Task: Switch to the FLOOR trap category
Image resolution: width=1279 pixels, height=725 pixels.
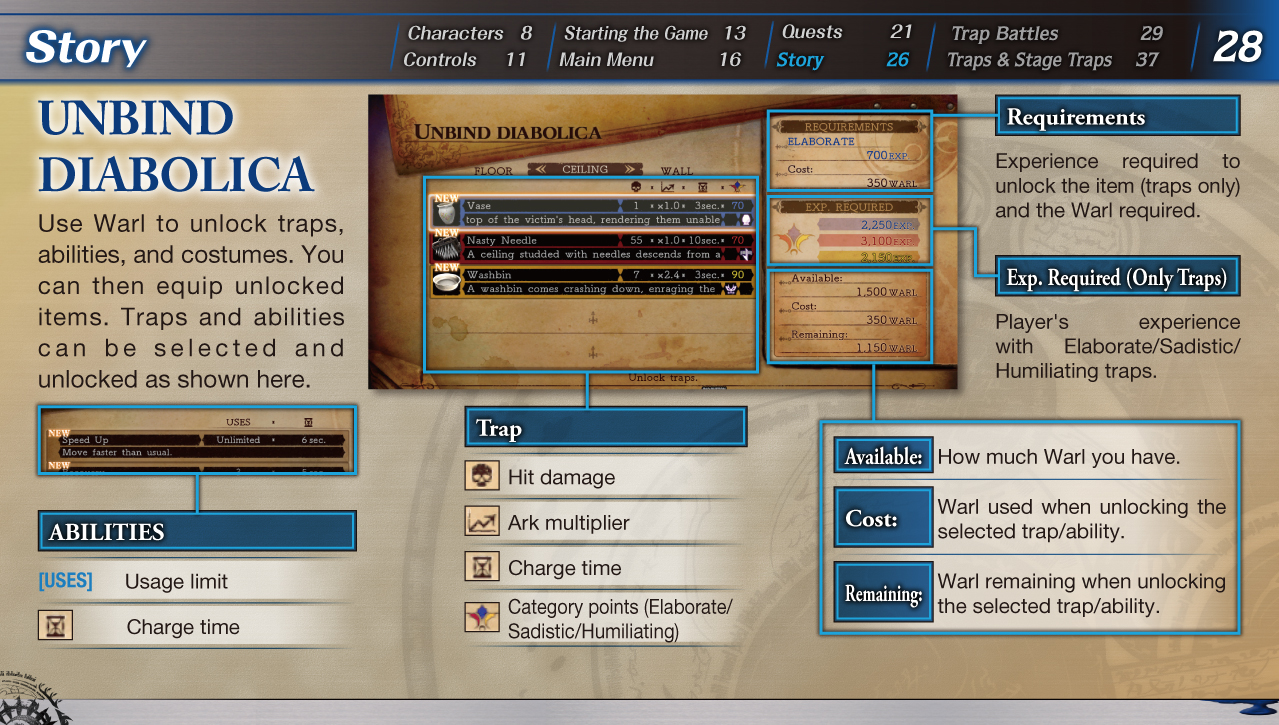Action: click(493, 171)
